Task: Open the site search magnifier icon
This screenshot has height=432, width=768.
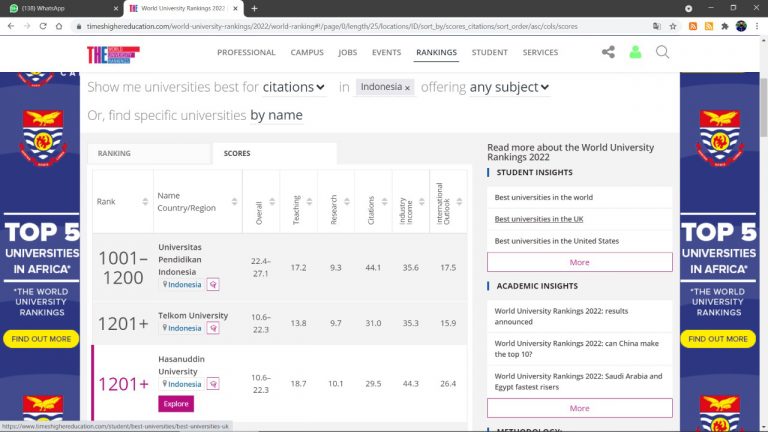Action: (662, 52)
